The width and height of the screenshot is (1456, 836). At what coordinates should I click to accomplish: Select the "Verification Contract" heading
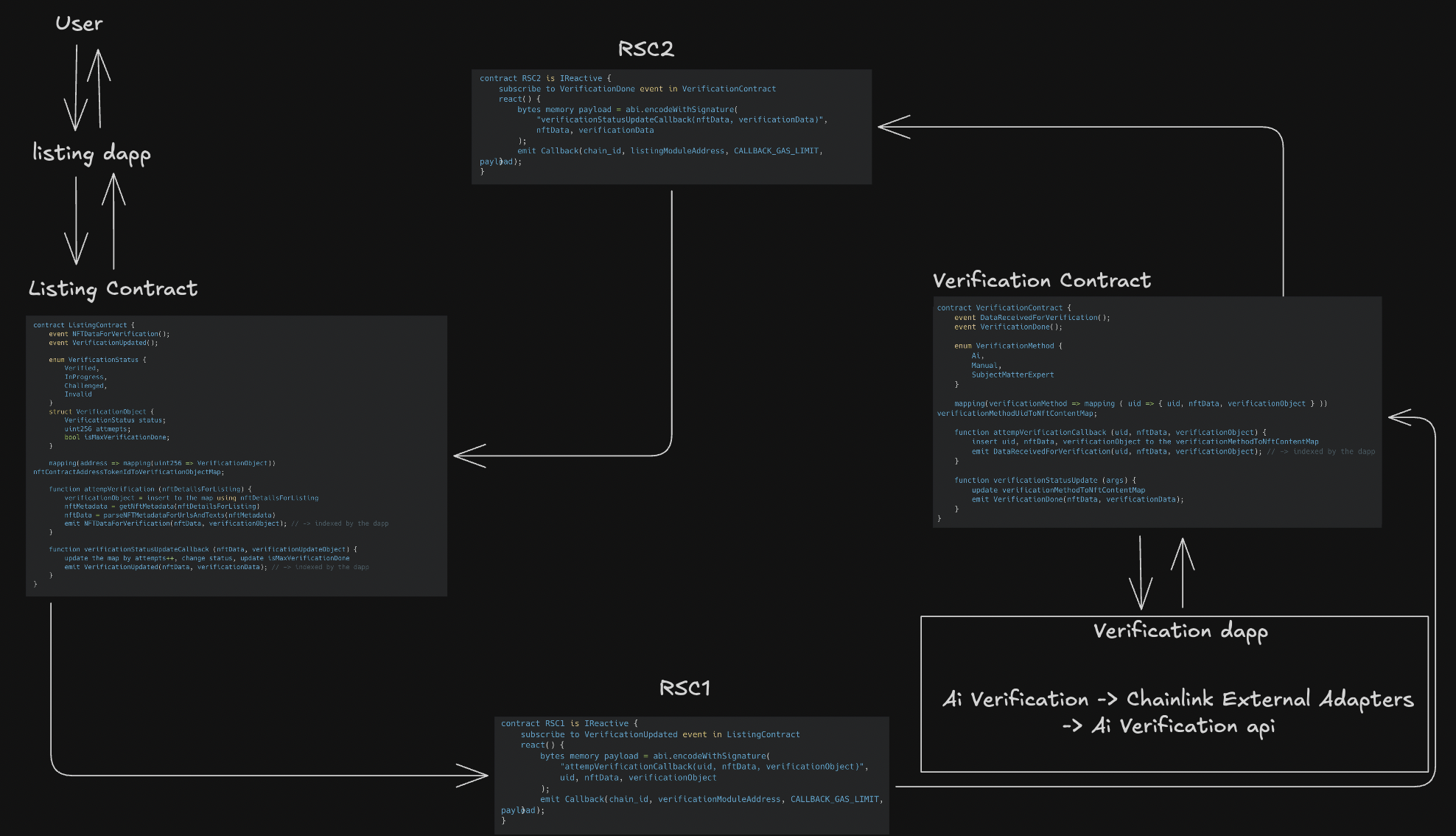coord(1042,280)
